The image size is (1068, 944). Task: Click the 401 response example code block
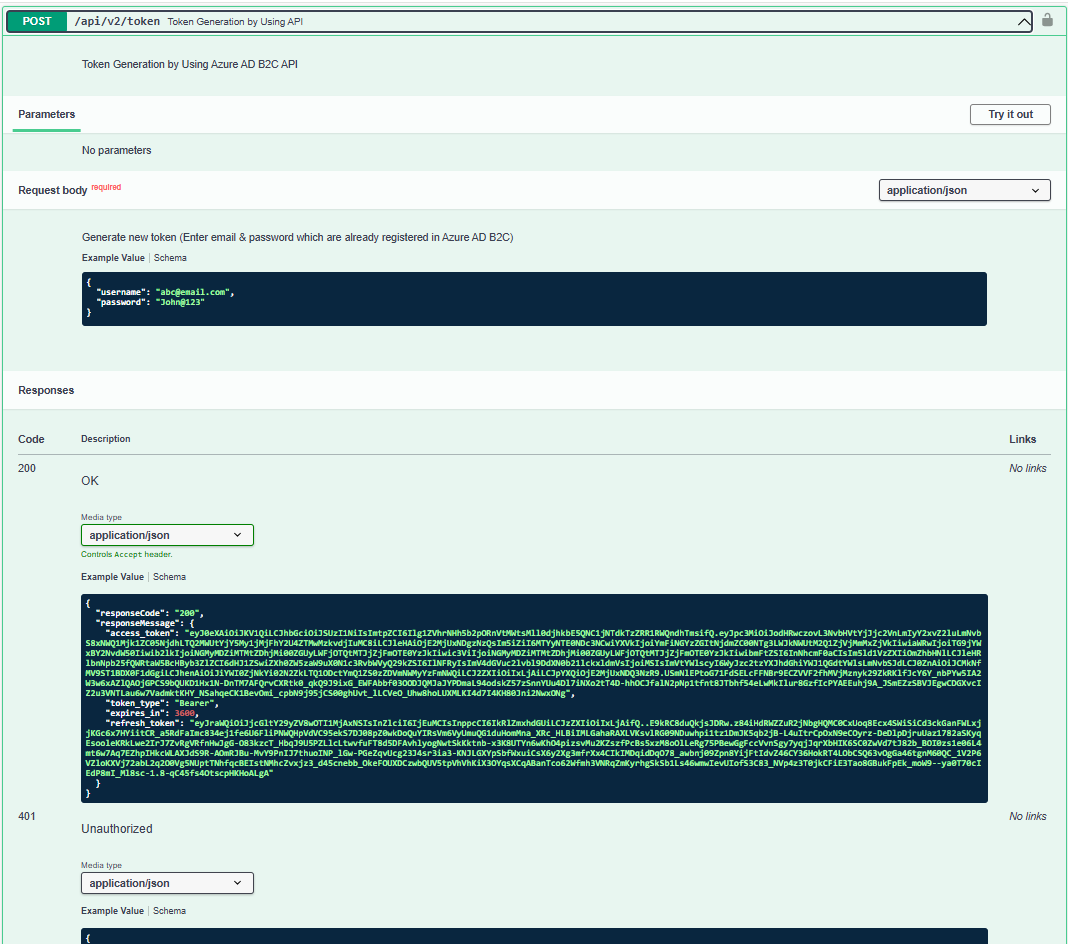533,936
